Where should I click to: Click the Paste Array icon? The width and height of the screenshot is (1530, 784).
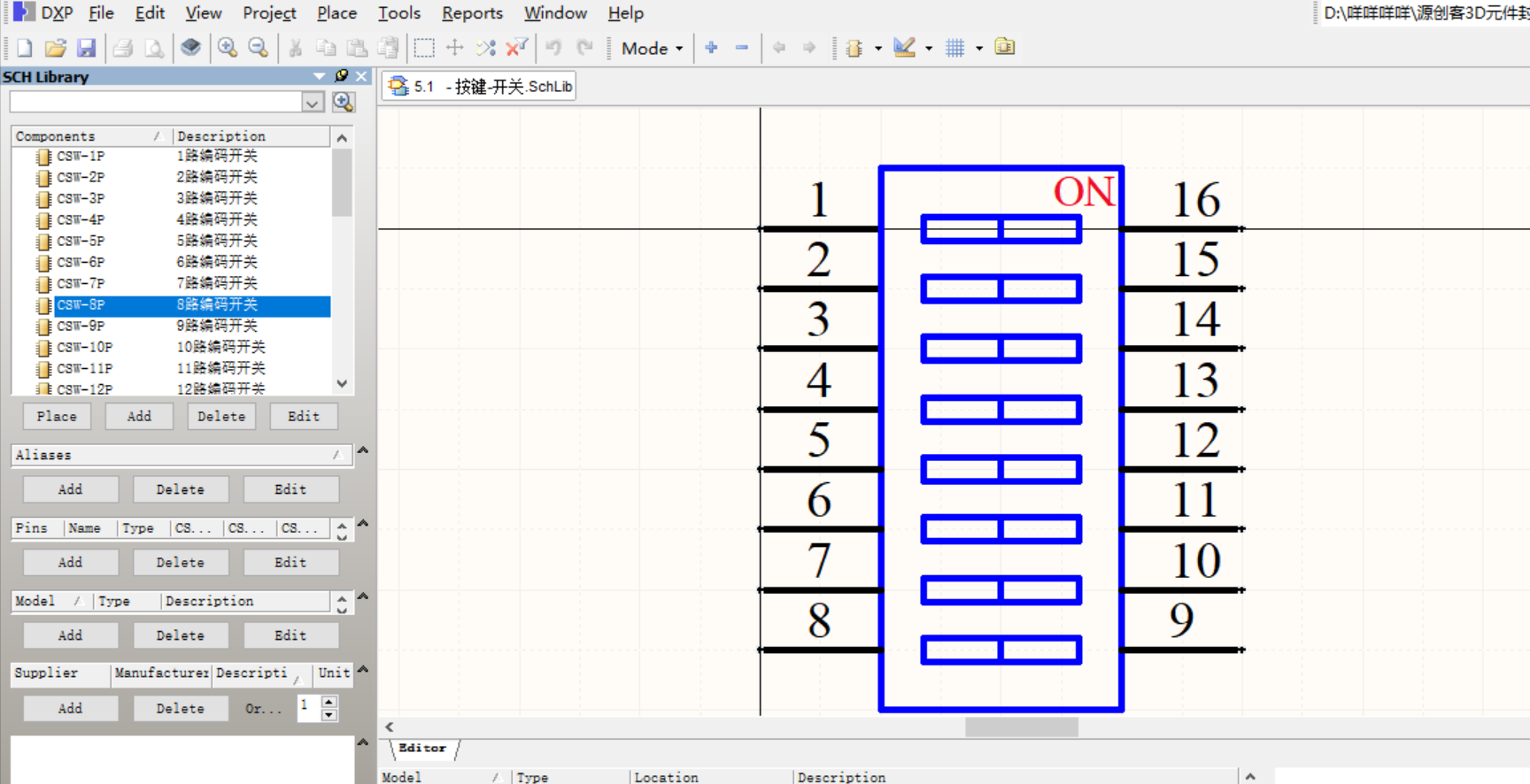pos(388,48)
